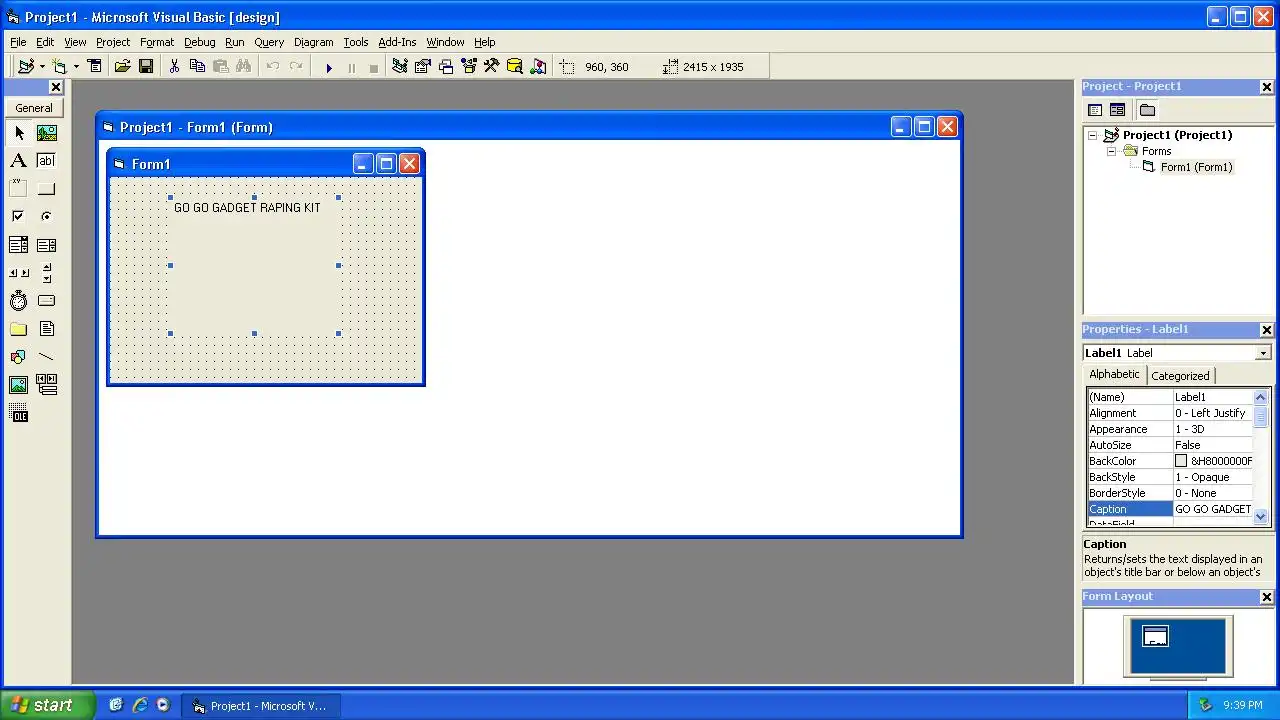This screenshot has width=1280, height=720.
Task: Select the vertical scroll bar tool
Action: pyautogui.click(x=47, y=273)
